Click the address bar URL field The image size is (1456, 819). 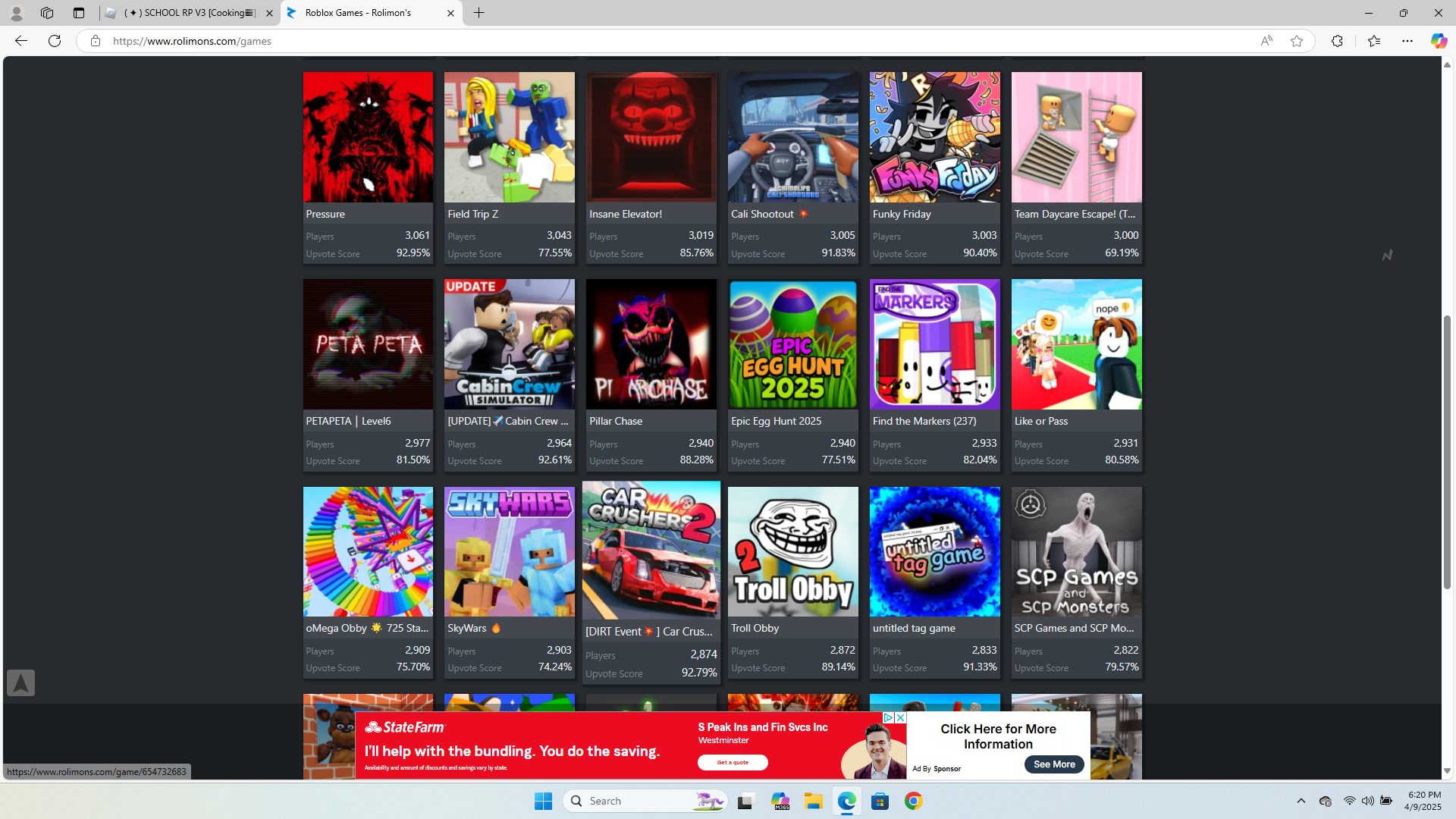607,41
